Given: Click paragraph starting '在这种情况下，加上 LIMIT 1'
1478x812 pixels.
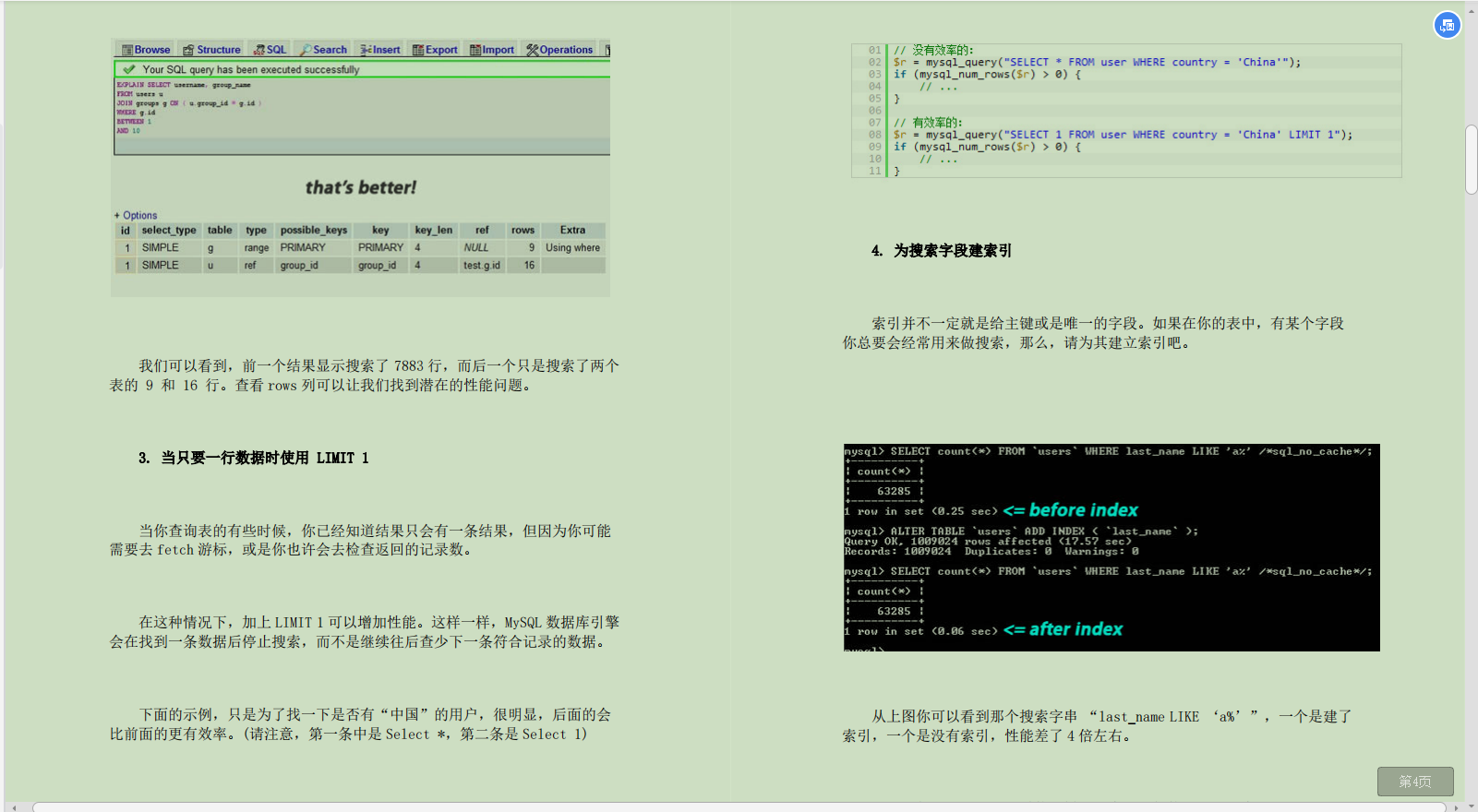Looking at the screenshot, I should coord(365,632).
